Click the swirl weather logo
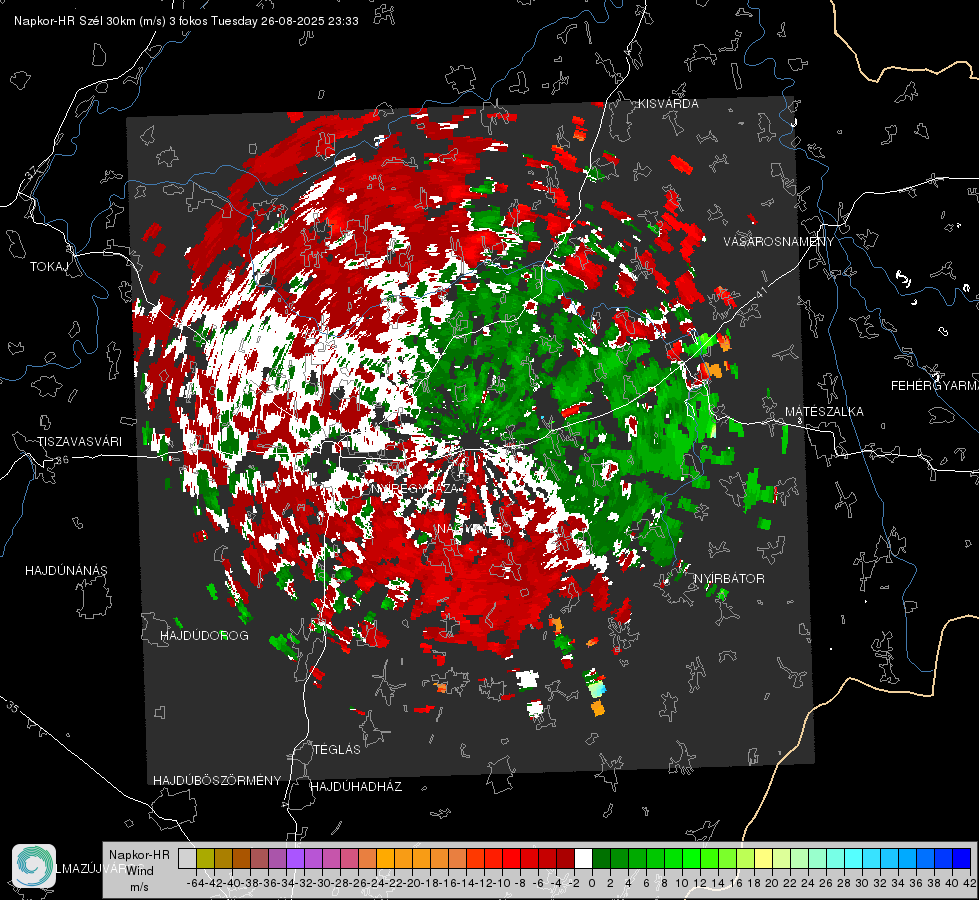 click(x=34, y=866)
